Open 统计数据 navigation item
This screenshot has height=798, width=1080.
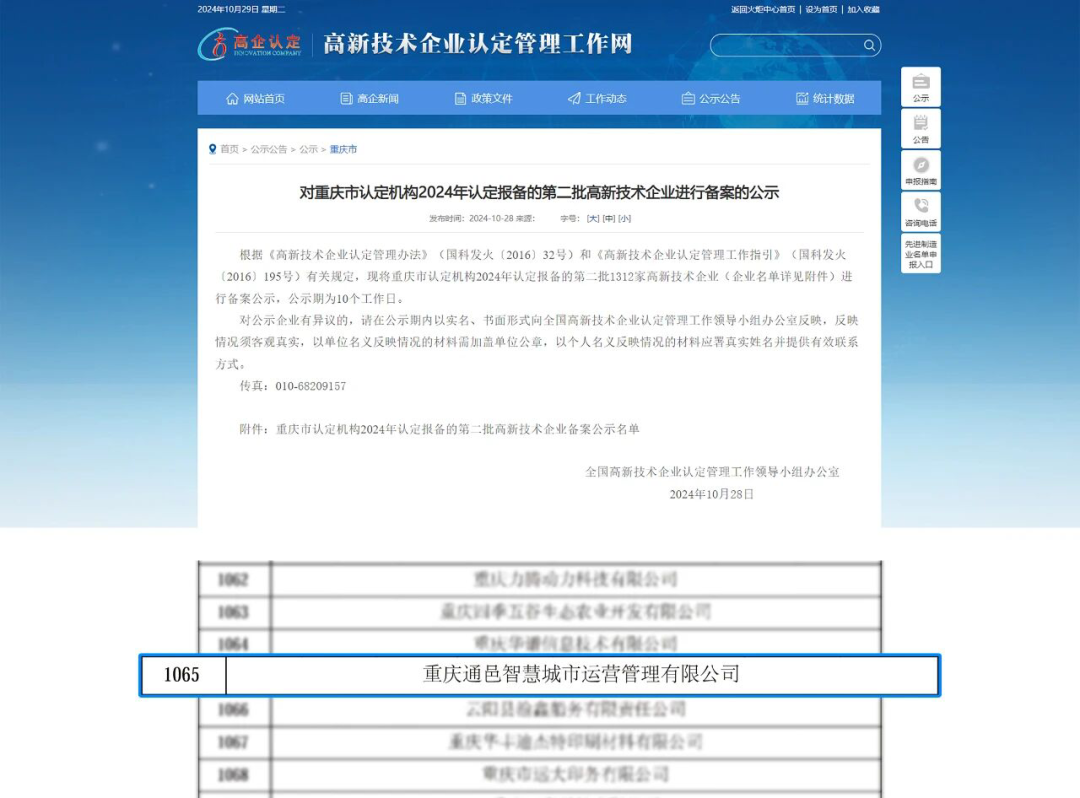(825, 98)
